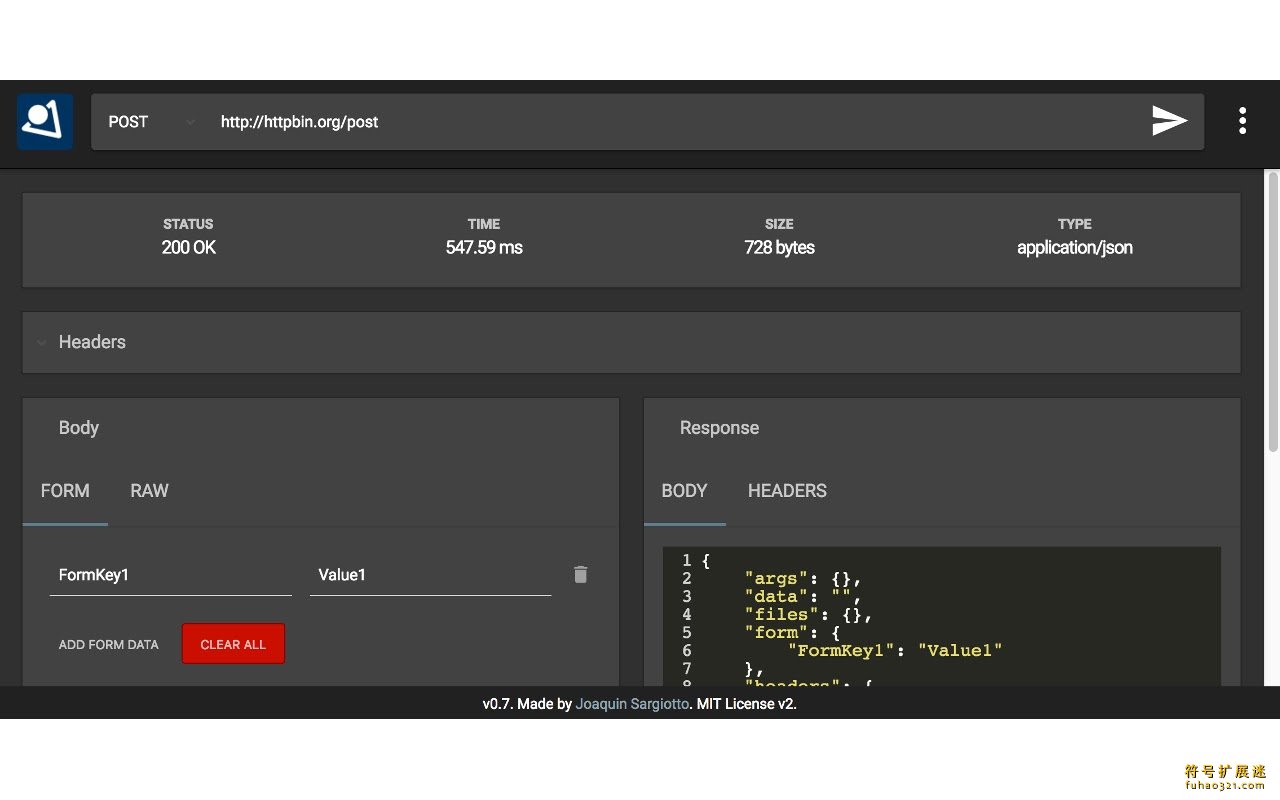Click the ADD FORM DATA button
Screen dimensions: 1280x800
click(x=108, y=644)
